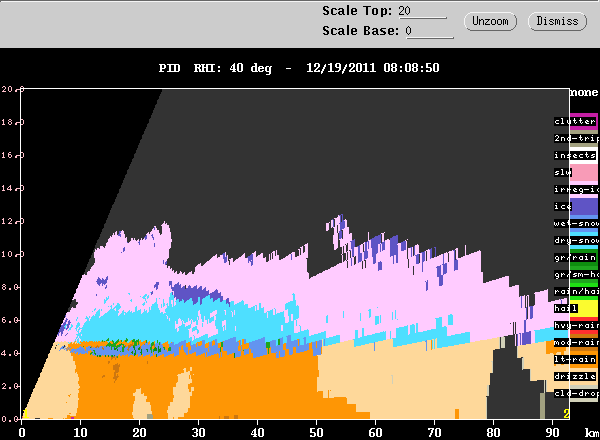Click the none legend label
Image resolution: width=600 pixels, height=440 pixels.
584,92
